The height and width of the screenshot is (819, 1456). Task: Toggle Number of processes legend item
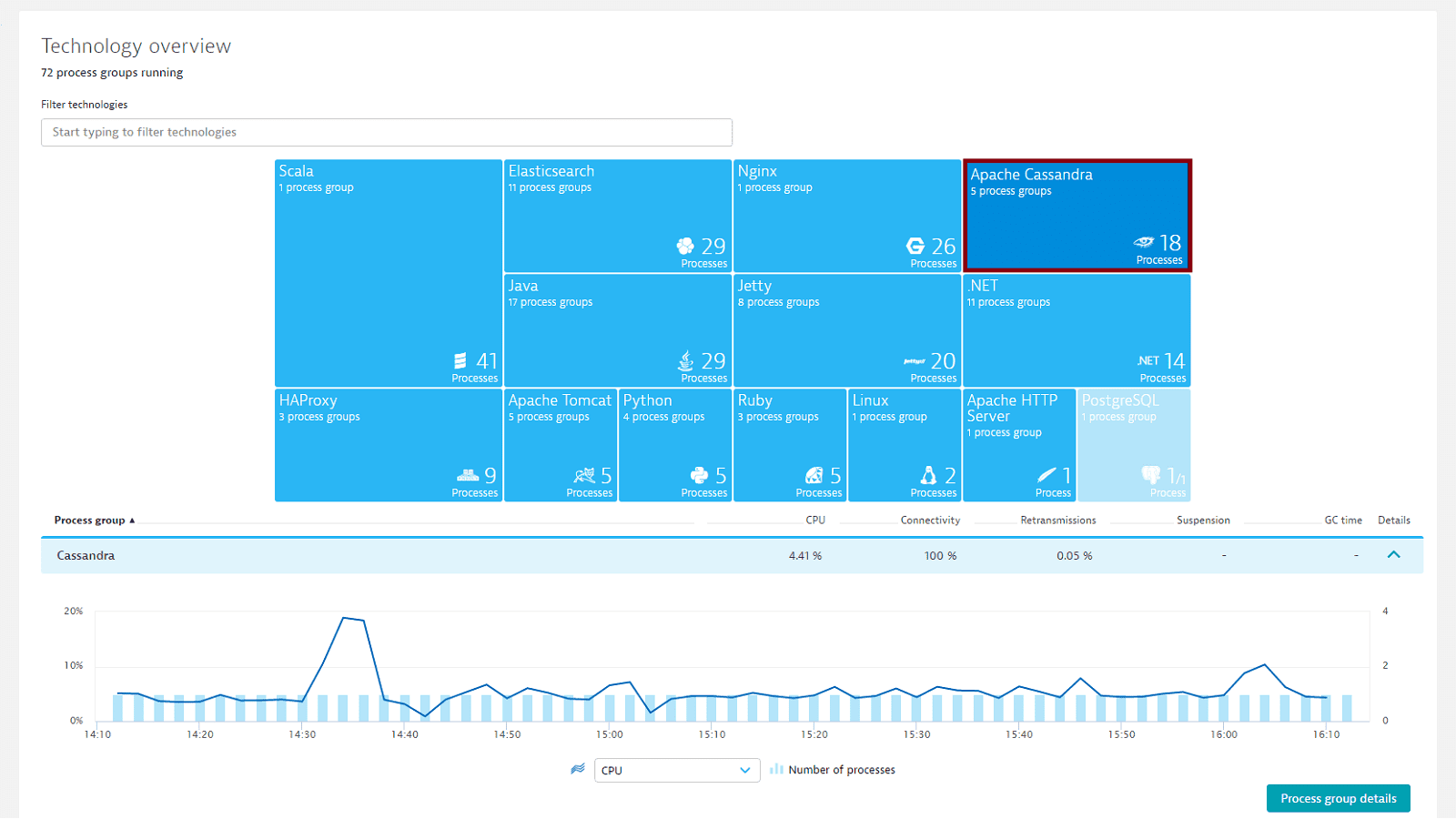click(x=832, y=770)
